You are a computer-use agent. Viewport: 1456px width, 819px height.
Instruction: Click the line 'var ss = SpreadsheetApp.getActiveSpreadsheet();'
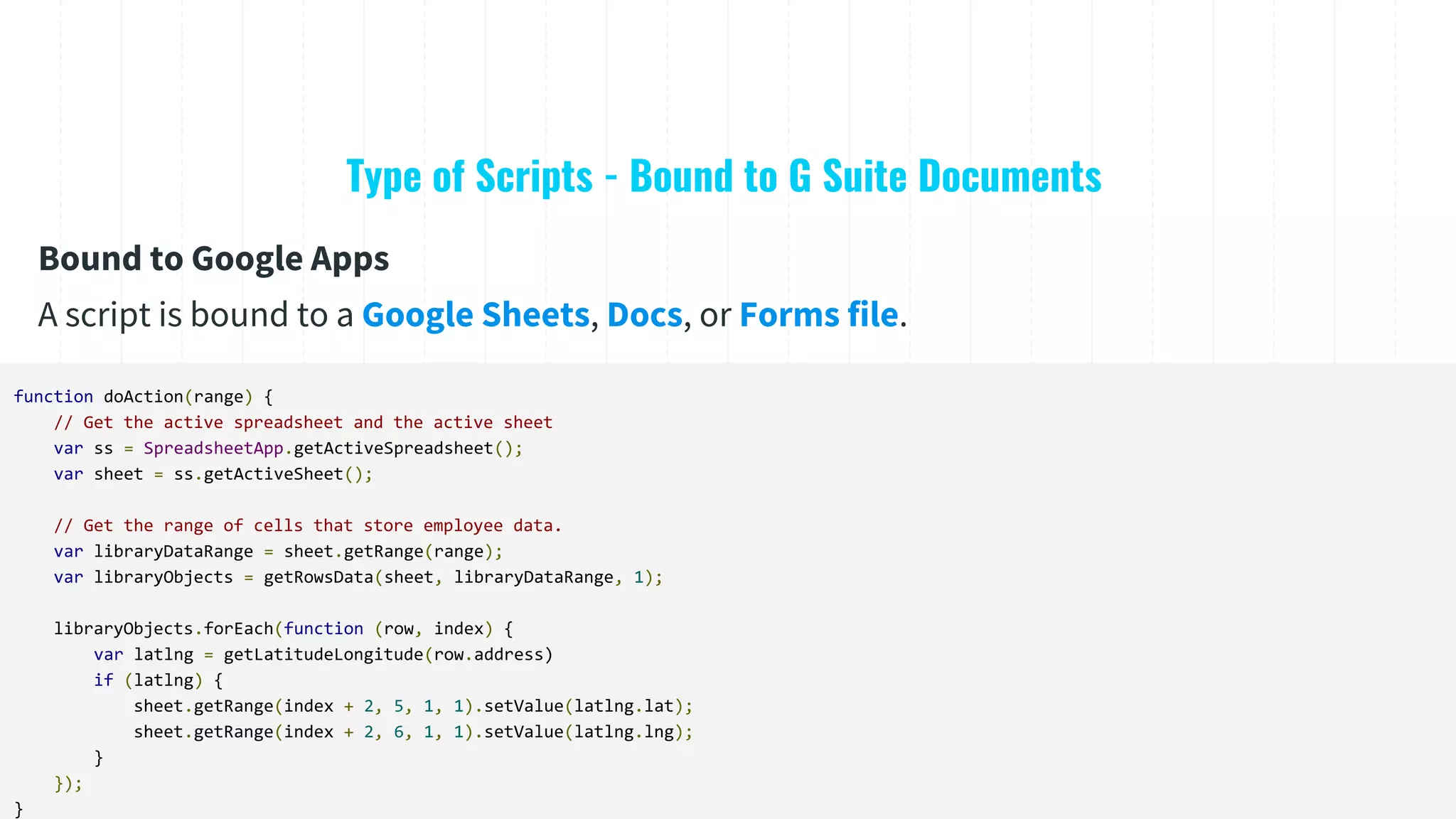pyautogui.click(x=289, y=449)
